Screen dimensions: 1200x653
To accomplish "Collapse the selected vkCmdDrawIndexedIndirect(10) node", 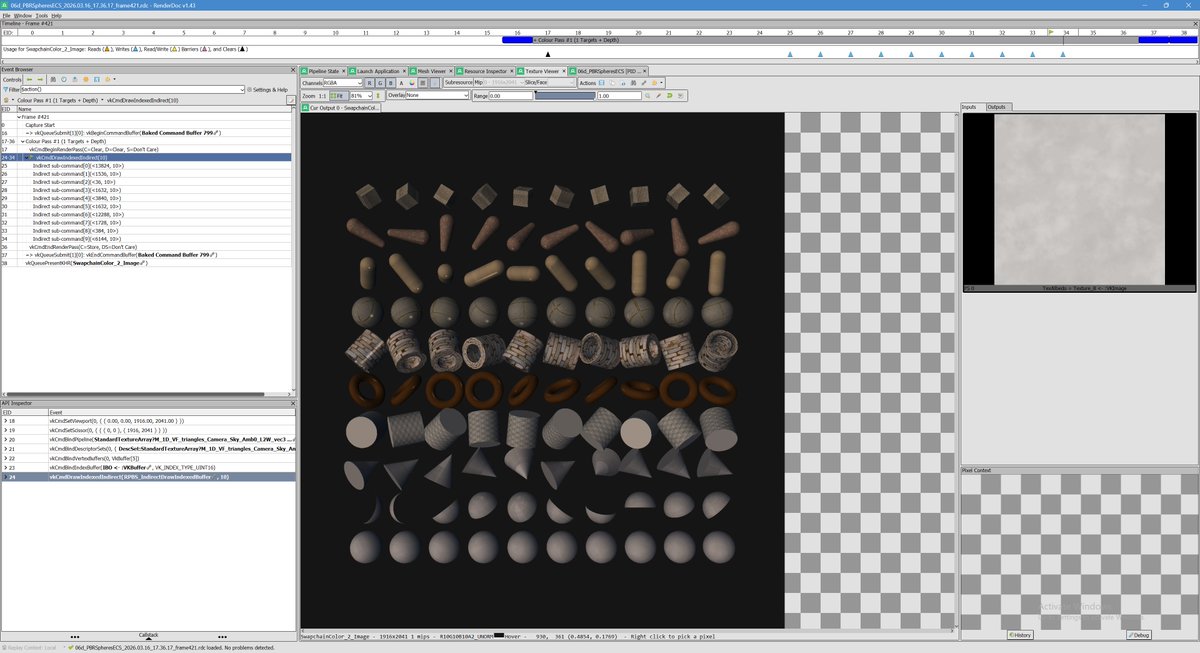I will 28,157.
